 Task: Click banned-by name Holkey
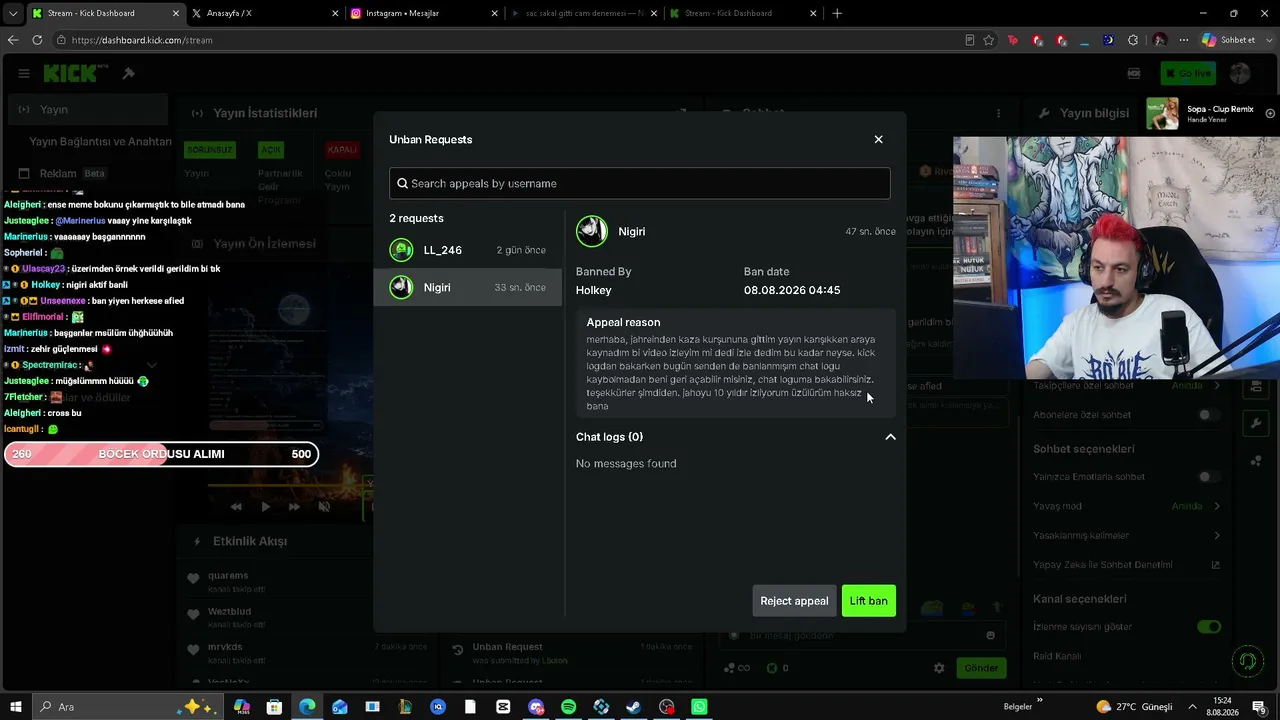[594, 290]
